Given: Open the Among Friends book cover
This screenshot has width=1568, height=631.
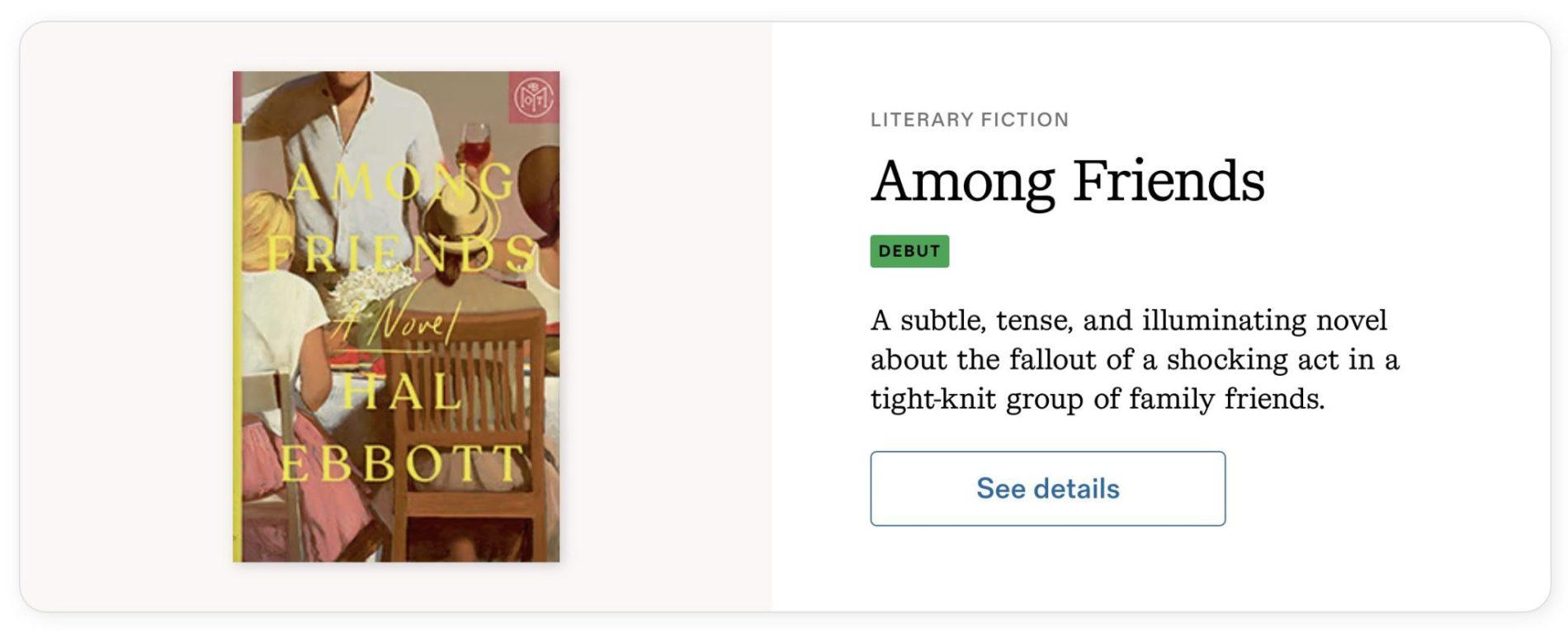Looking at the screenshot, I should [395, 316].
